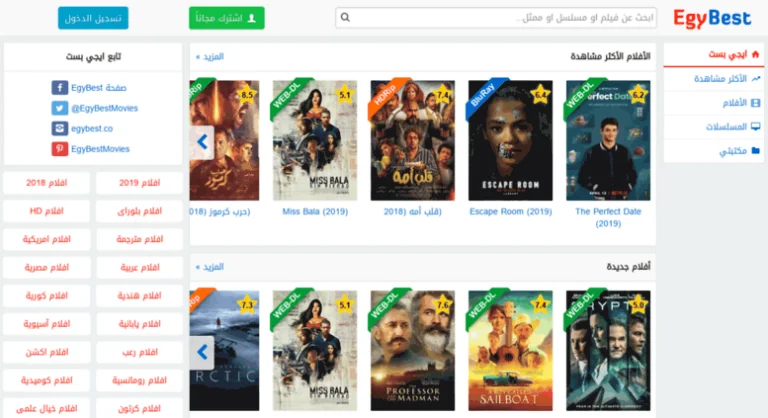Open the Arctic movie poster

tap(224, 351)
